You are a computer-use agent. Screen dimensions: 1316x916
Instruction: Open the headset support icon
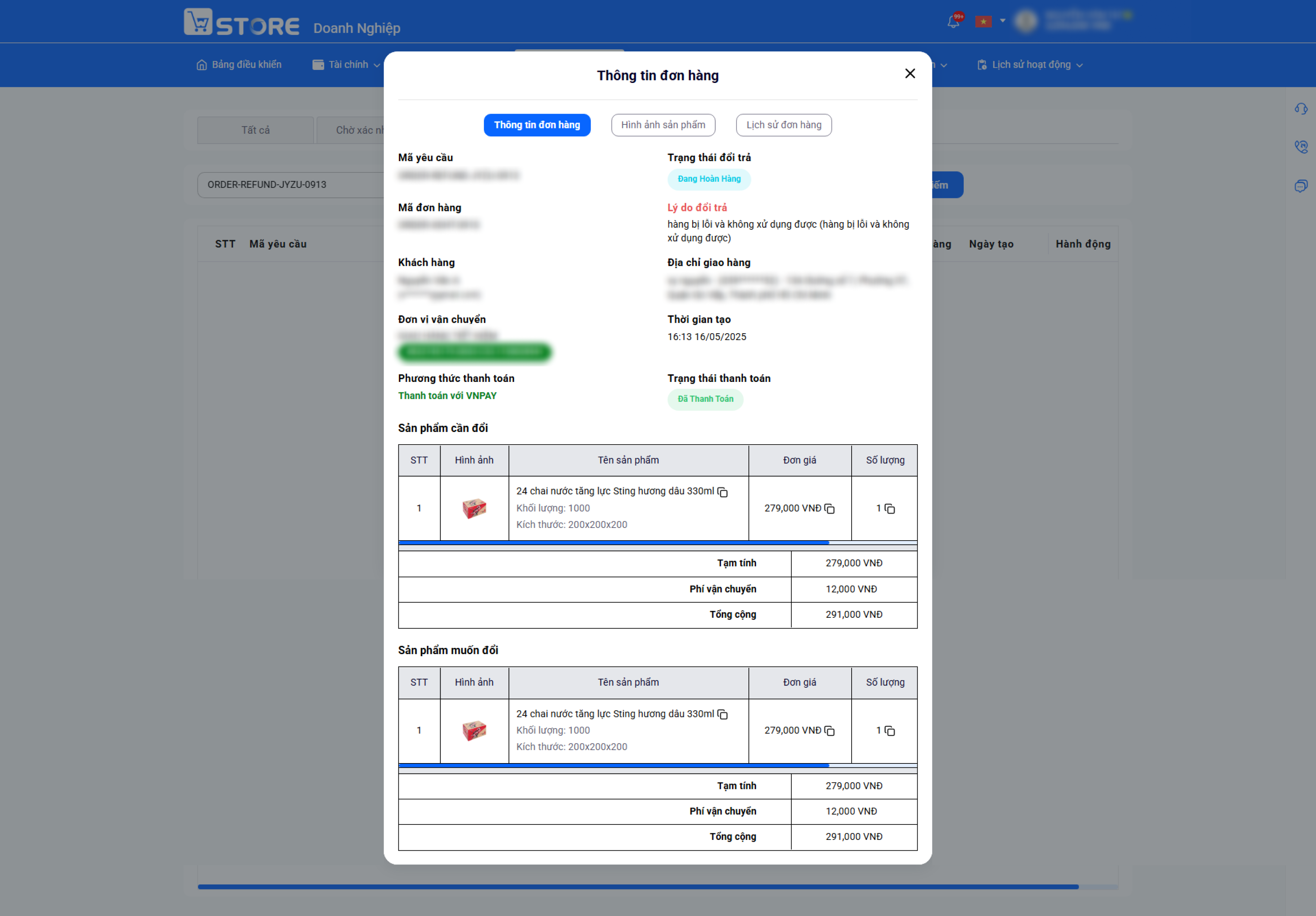coord(1300,109)
